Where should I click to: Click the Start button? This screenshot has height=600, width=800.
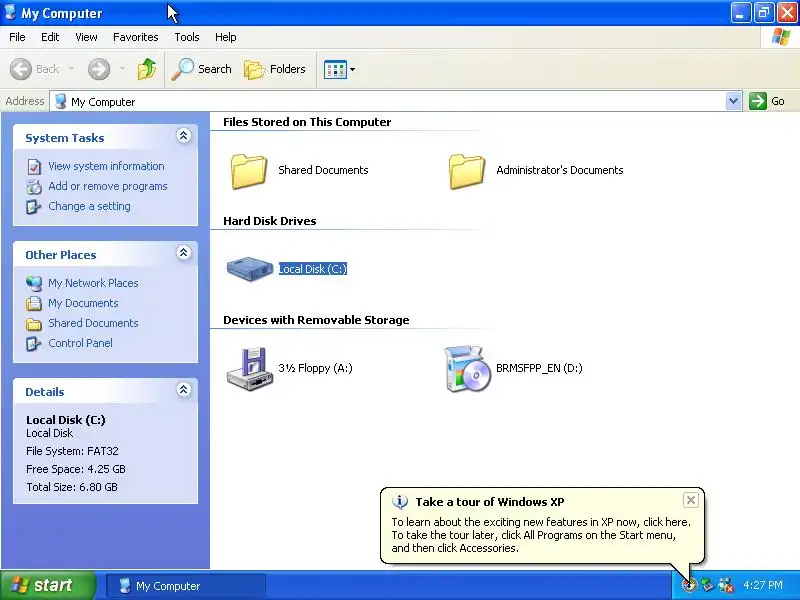click(x=47, y=585)
